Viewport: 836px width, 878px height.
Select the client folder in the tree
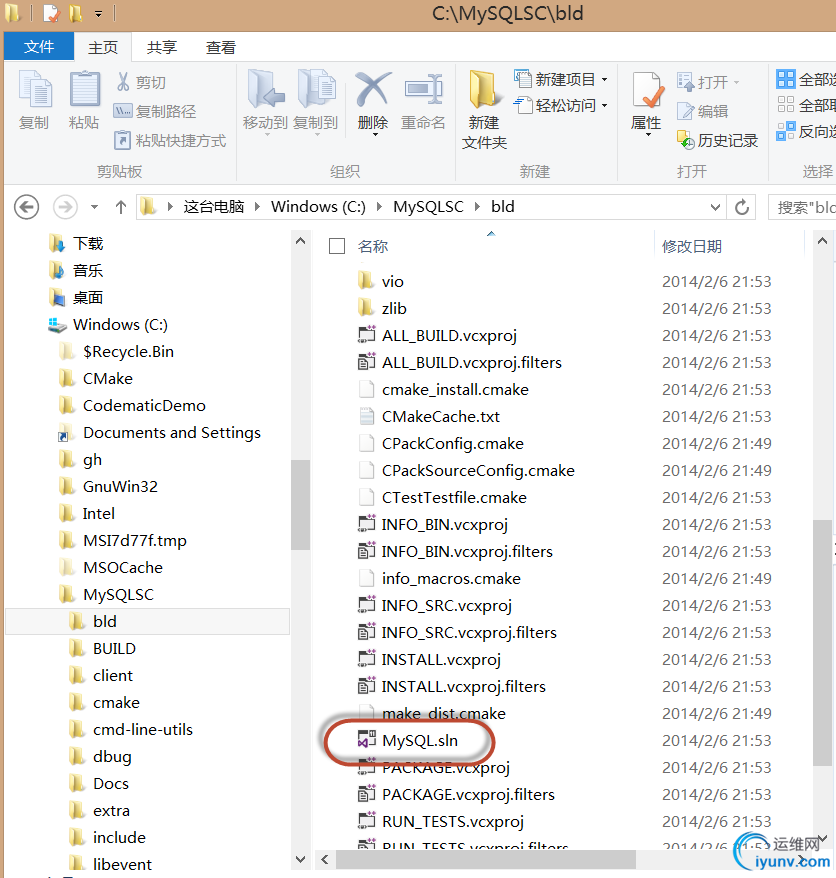click(113, 675)
